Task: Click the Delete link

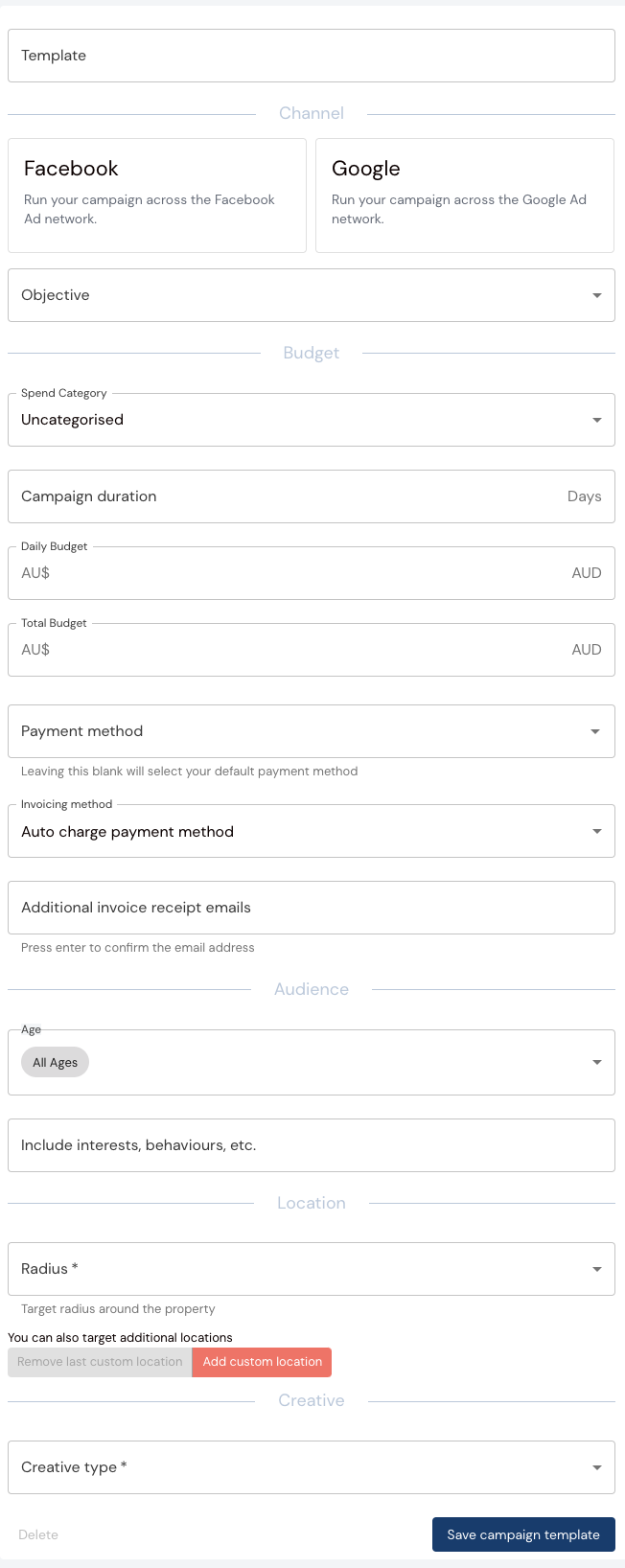Action: (38, 1534)
